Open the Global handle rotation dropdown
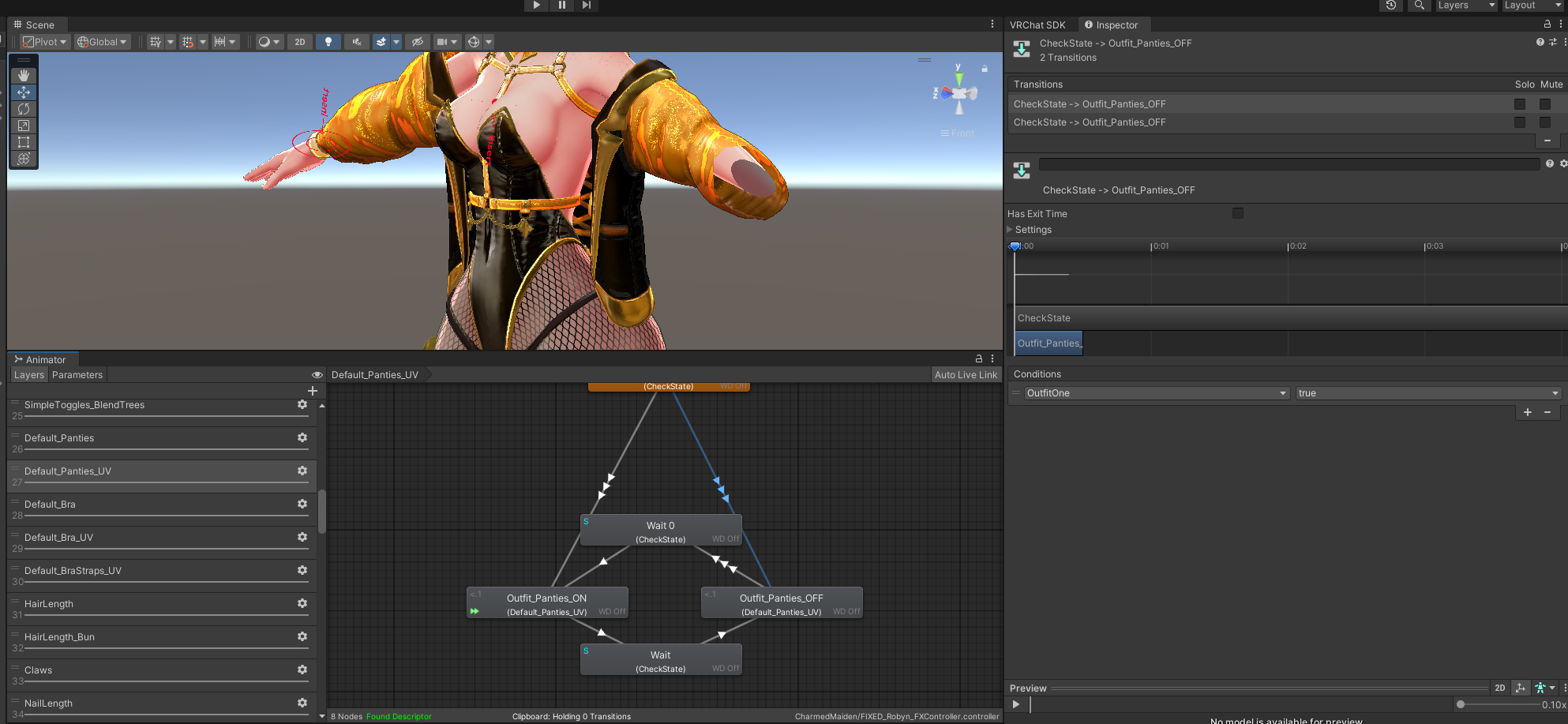The width and height of the screenshot is (1568, 724). (102, 42)
